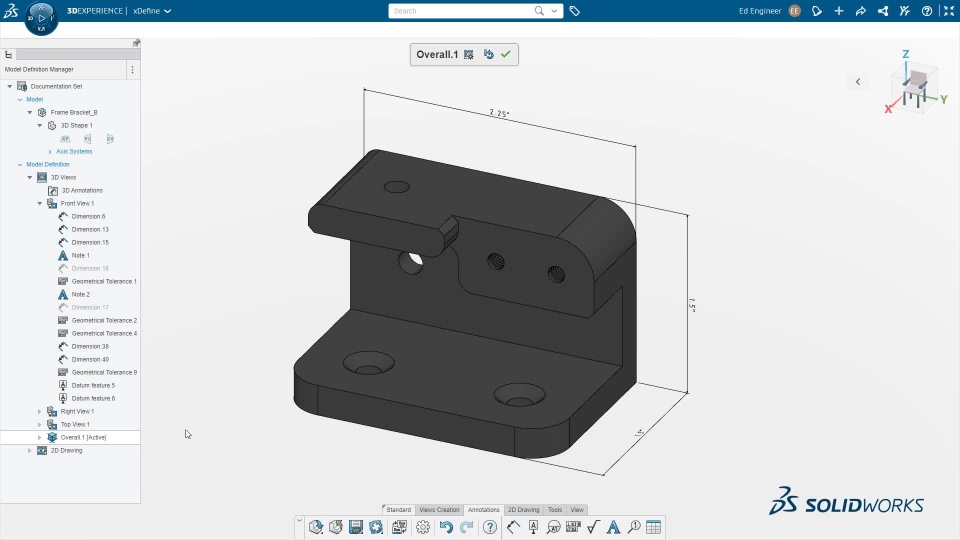Image resolution: width=960 pixels, height=540 pixels.
Task: Click the Update refresh icon in toolbar
Action: coord(376,527)
